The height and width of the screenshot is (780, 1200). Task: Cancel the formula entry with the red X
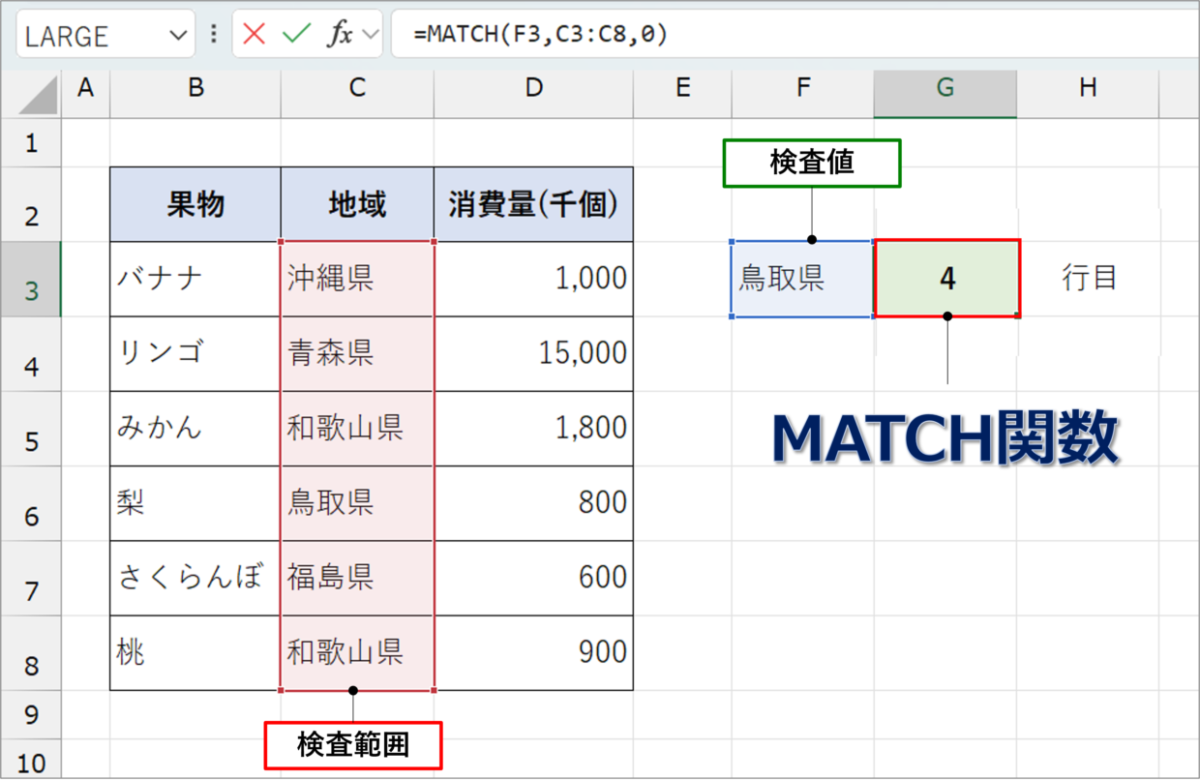click(254, 33)
